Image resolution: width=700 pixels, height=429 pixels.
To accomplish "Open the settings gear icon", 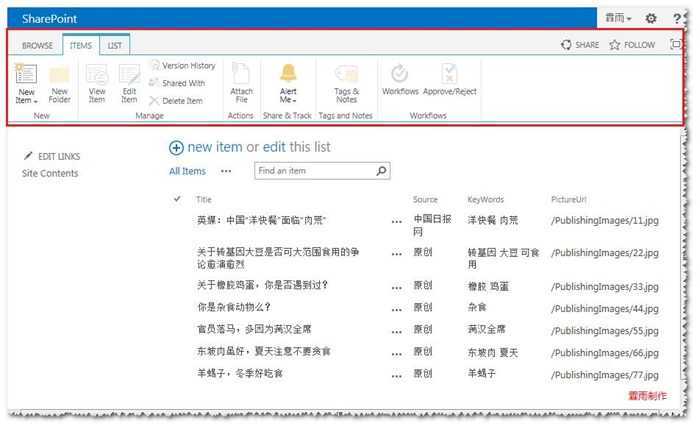I will pos(650,18).
